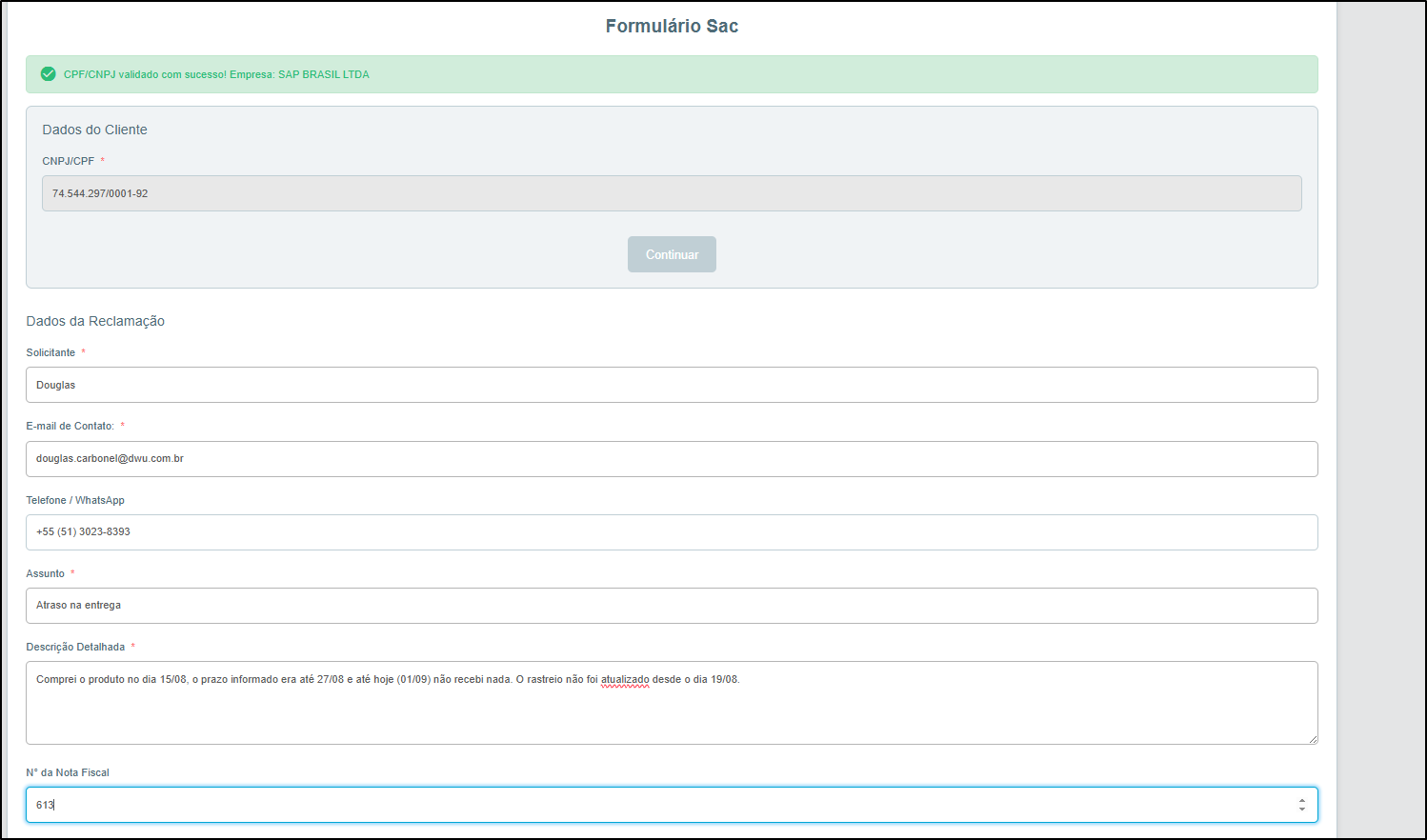The height and width of the screenshot is (840, 1427).
Task: Click the Nº da Nota Fiscal number field
Action: point(672,805)
